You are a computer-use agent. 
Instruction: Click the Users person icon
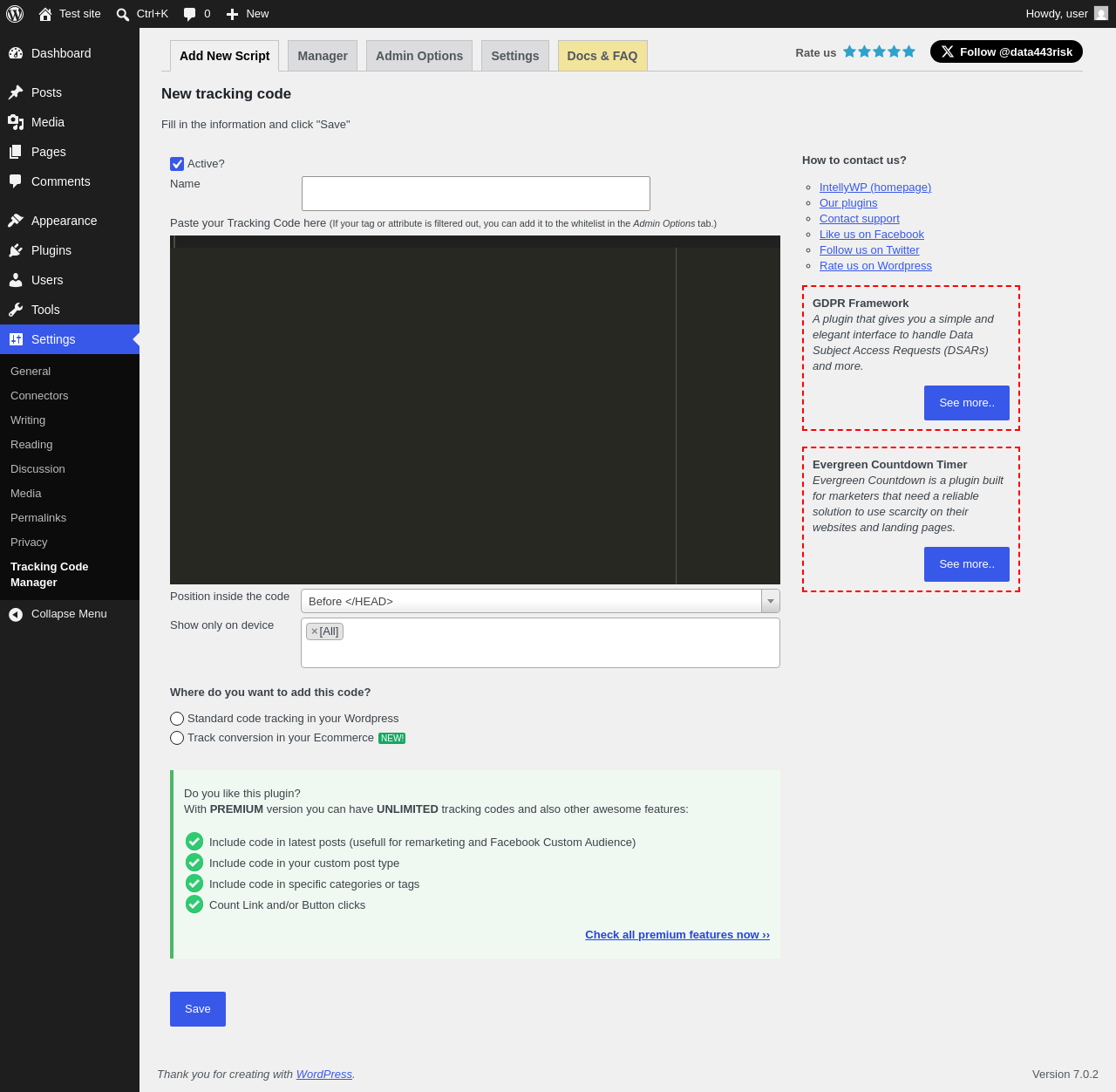(x=16, y=280)
